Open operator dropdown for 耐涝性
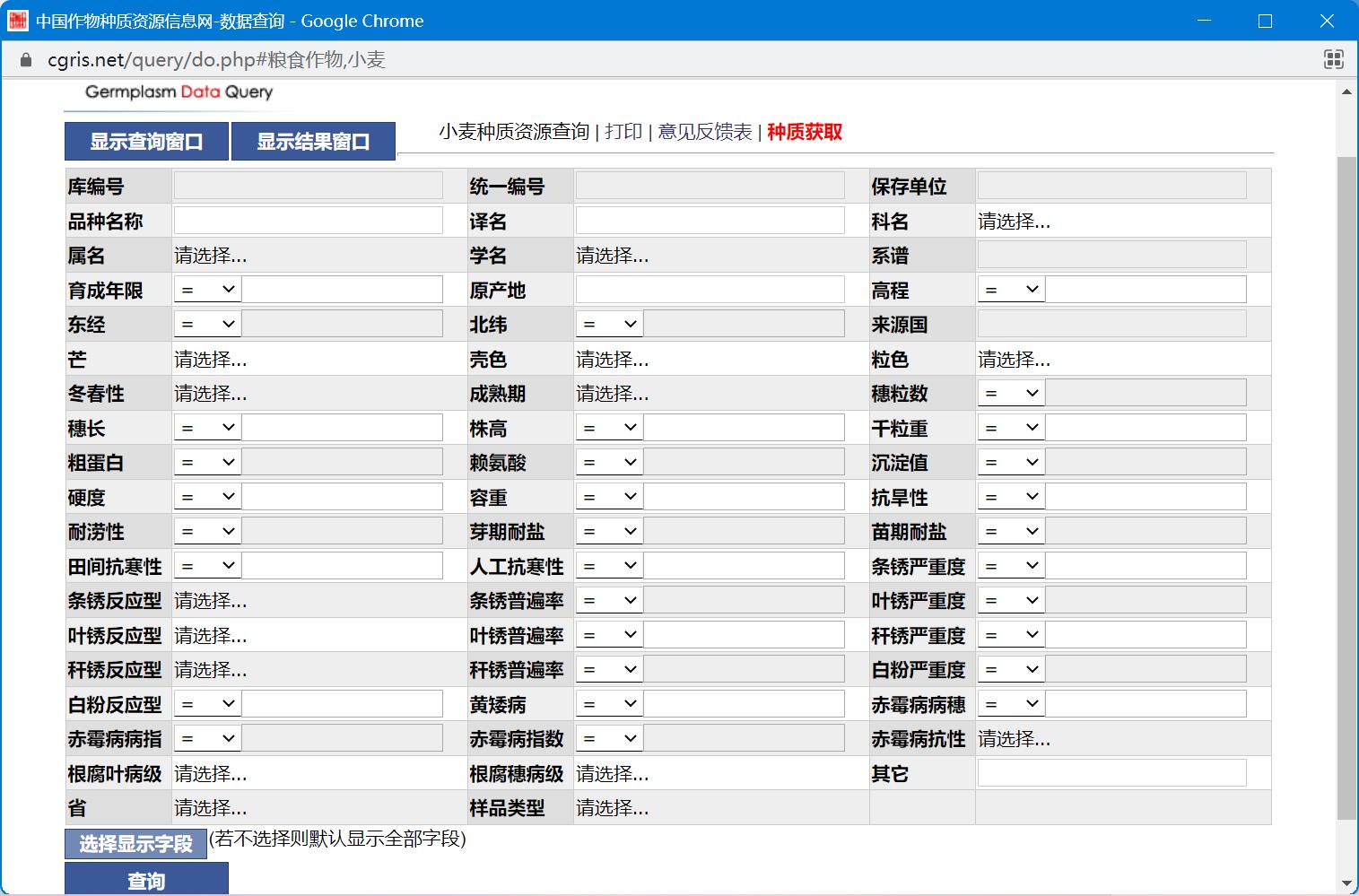 (207, 531)
